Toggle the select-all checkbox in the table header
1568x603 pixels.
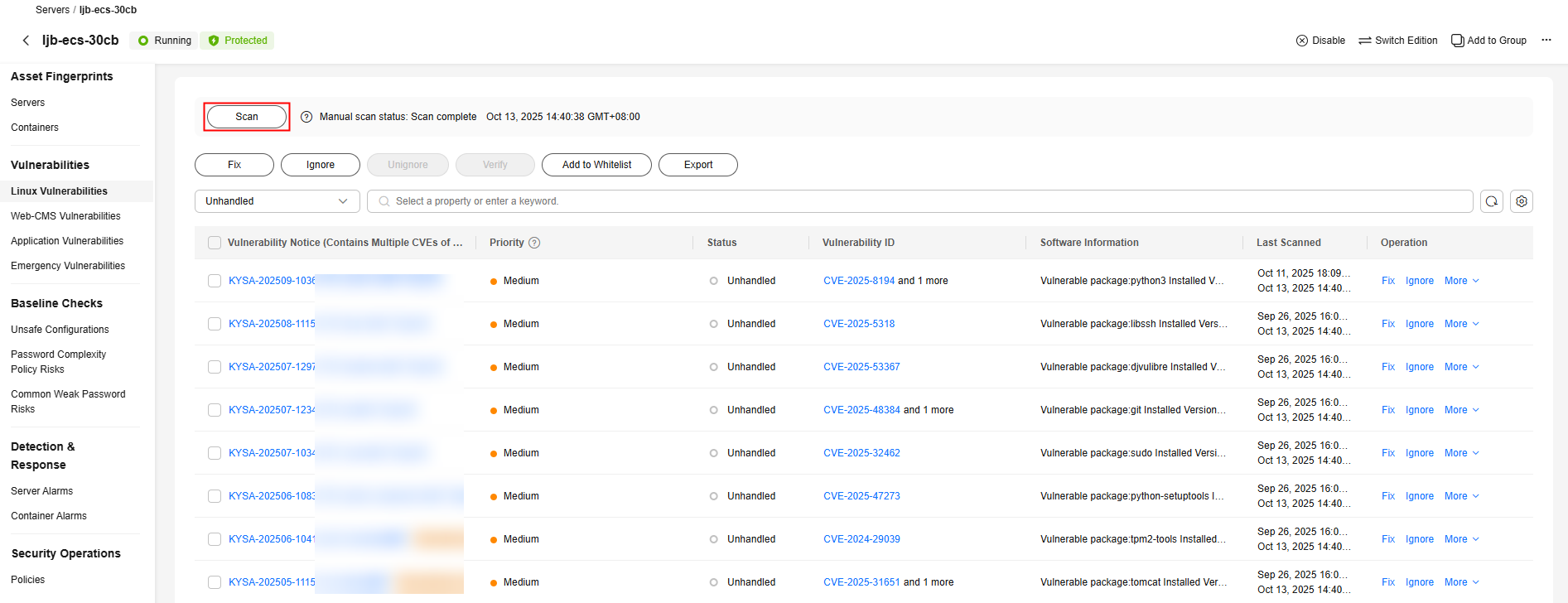[215, 243]
